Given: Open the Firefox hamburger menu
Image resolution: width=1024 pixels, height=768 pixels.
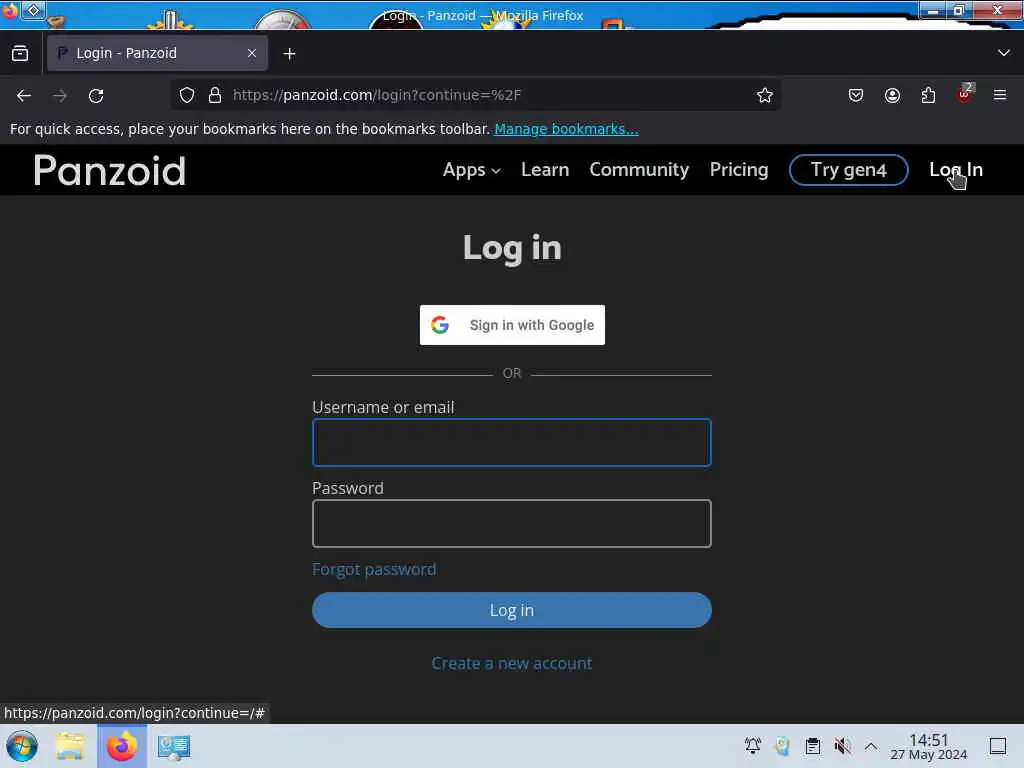Looking at the screenshot, I should tap(1000, 95).
